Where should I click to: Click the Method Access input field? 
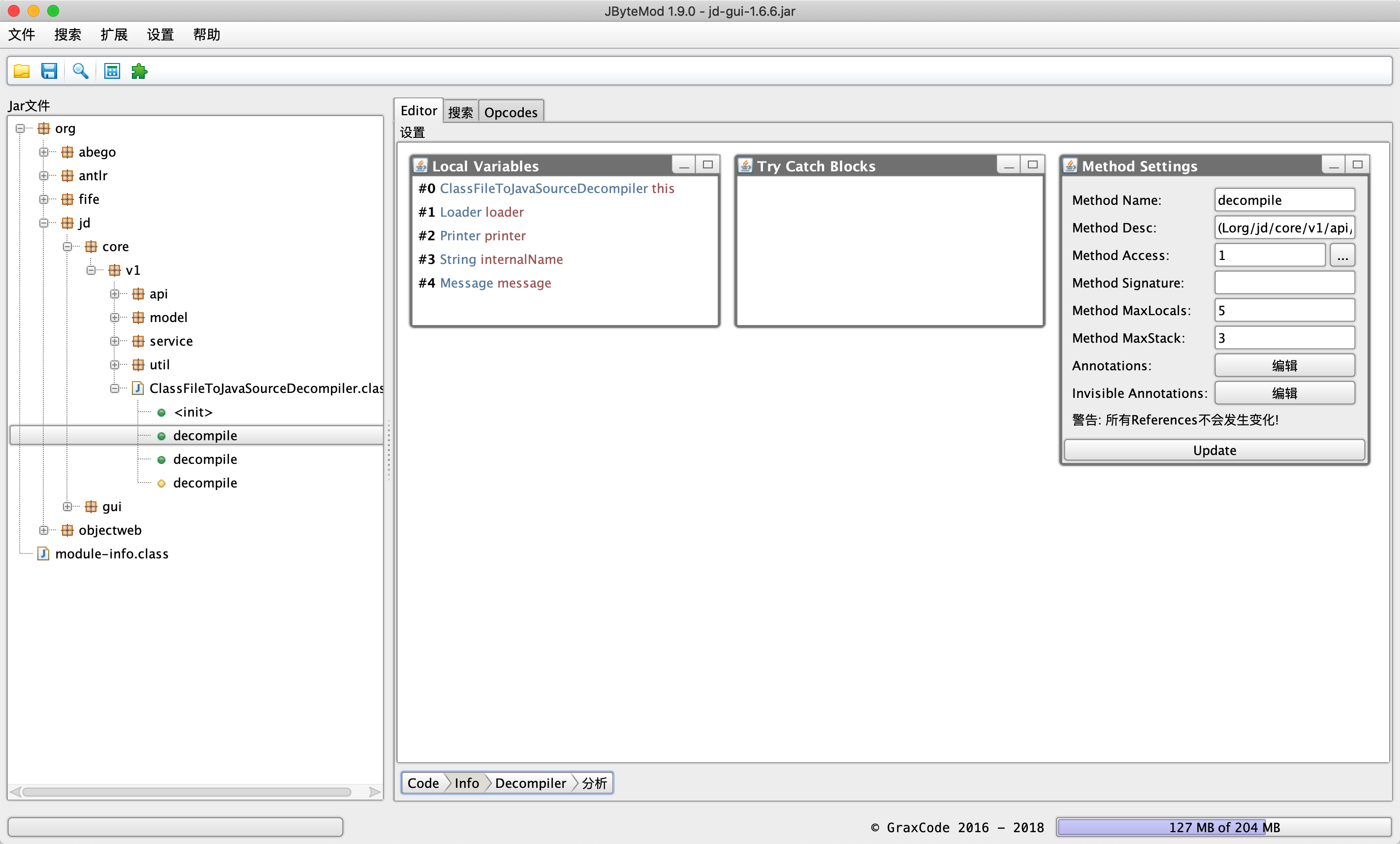point(1270,255)
